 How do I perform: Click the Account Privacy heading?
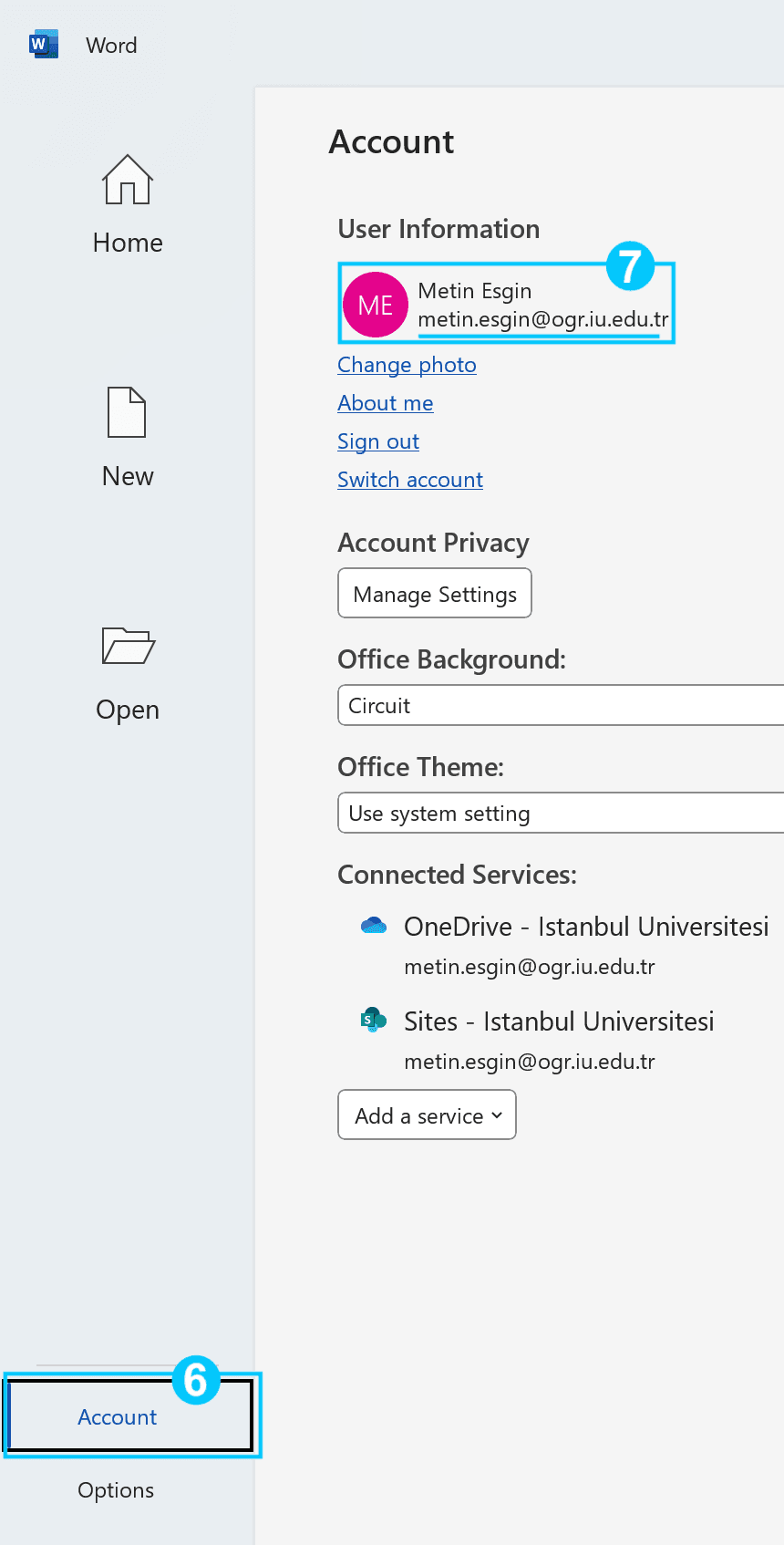tap(433, 543)
